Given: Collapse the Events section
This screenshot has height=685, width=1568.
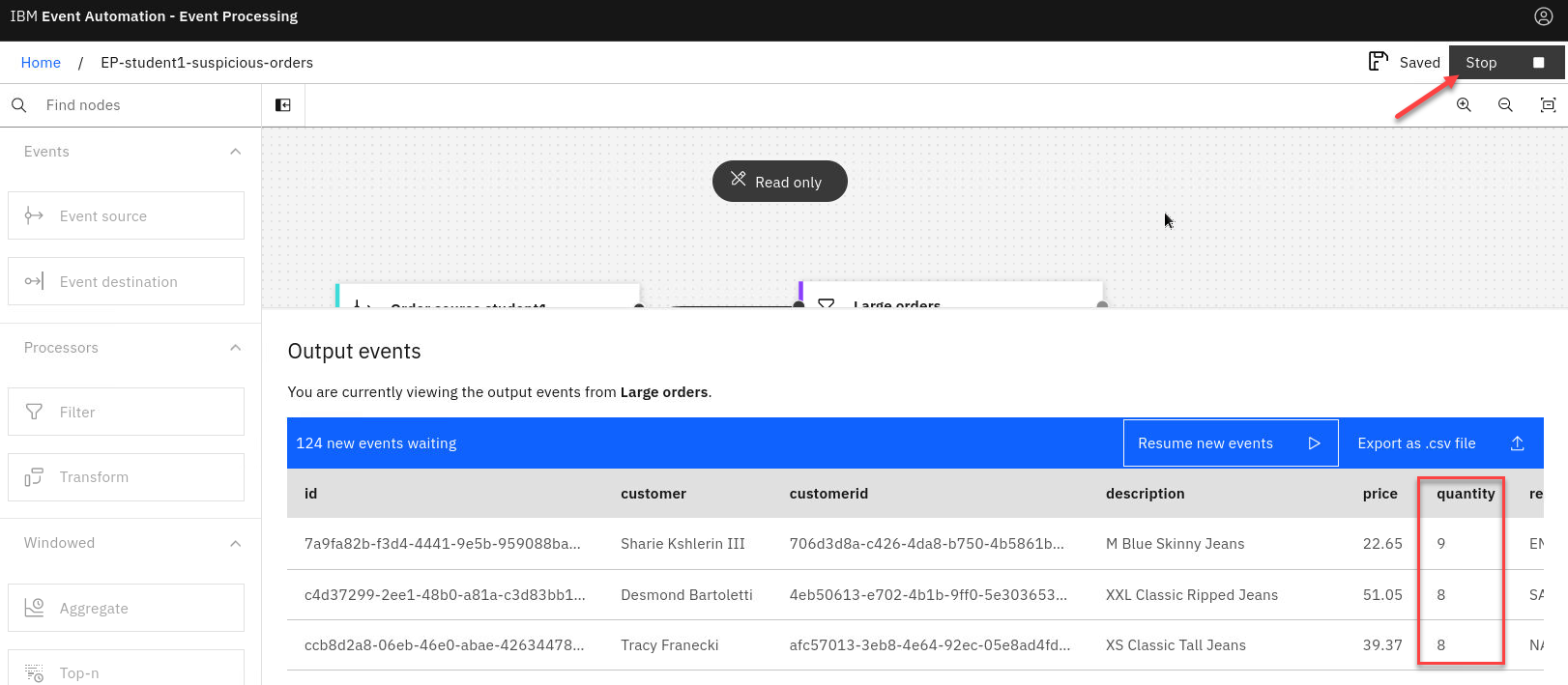Looking at the screenshot, I should (x=235, y=152).
